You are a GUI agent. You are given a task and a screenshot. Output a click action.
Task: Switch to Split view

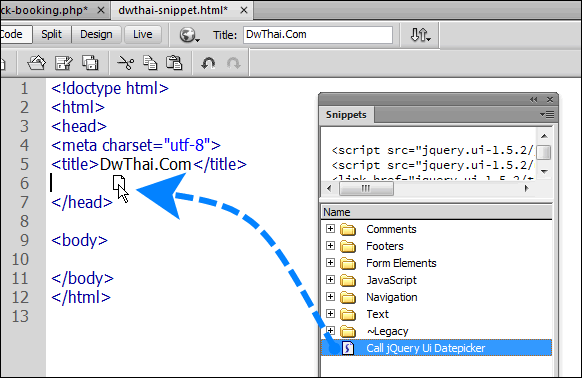[51, 35]
